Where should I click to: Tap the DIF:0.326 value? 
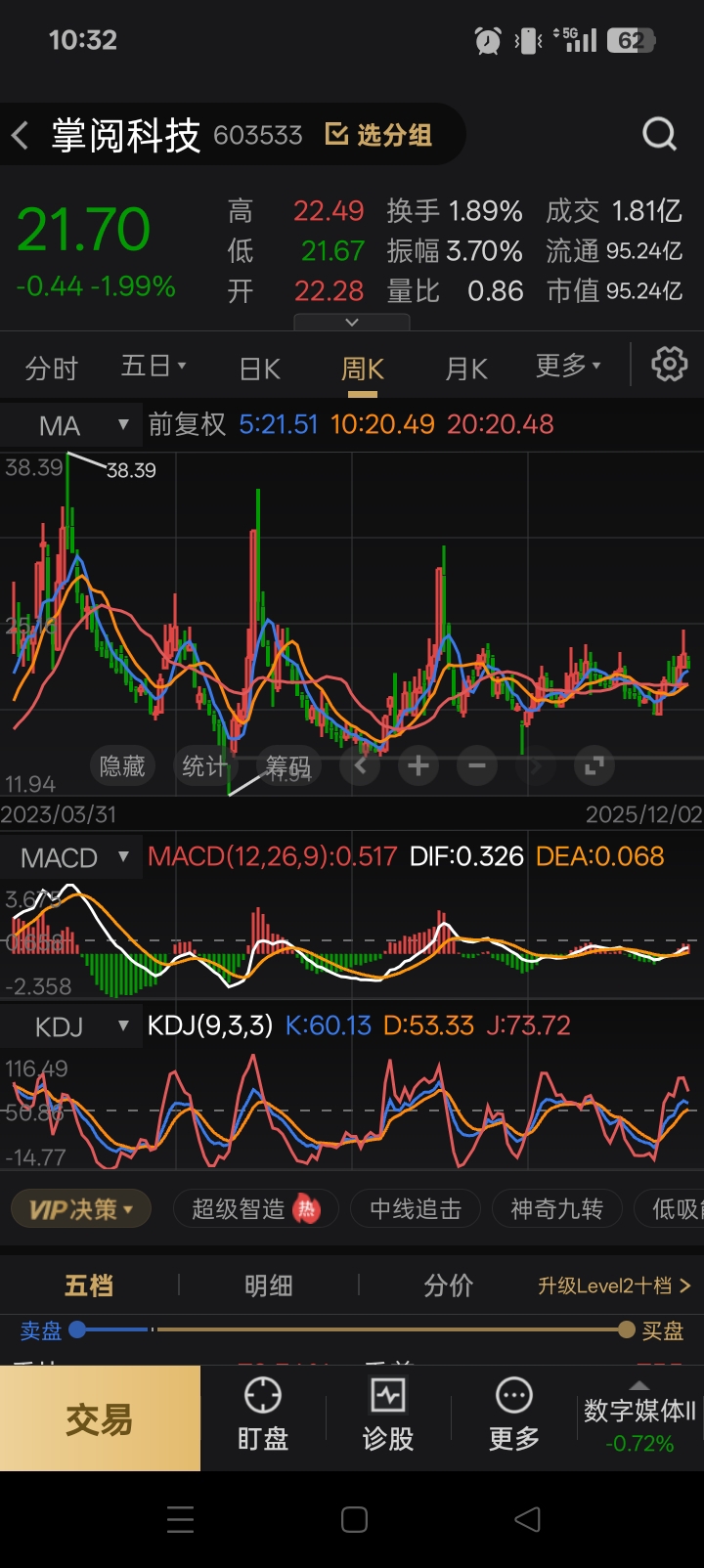click(x=466, y=856)
